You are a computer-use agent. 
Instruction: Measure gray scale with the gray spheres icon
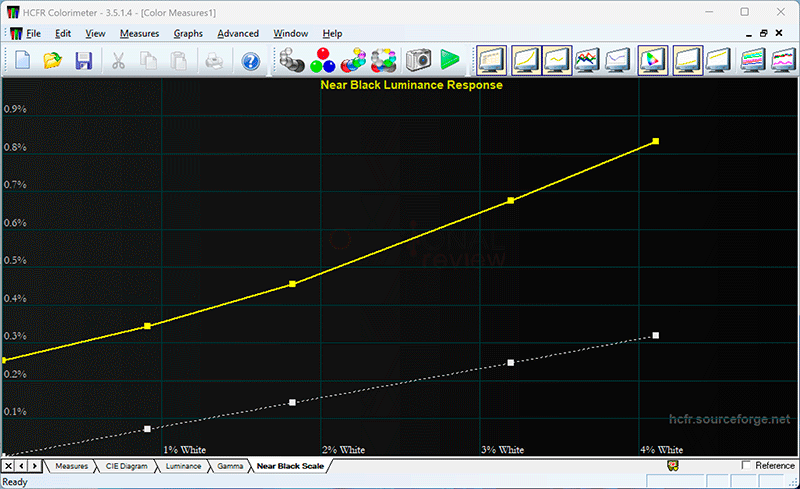[292, 60]
